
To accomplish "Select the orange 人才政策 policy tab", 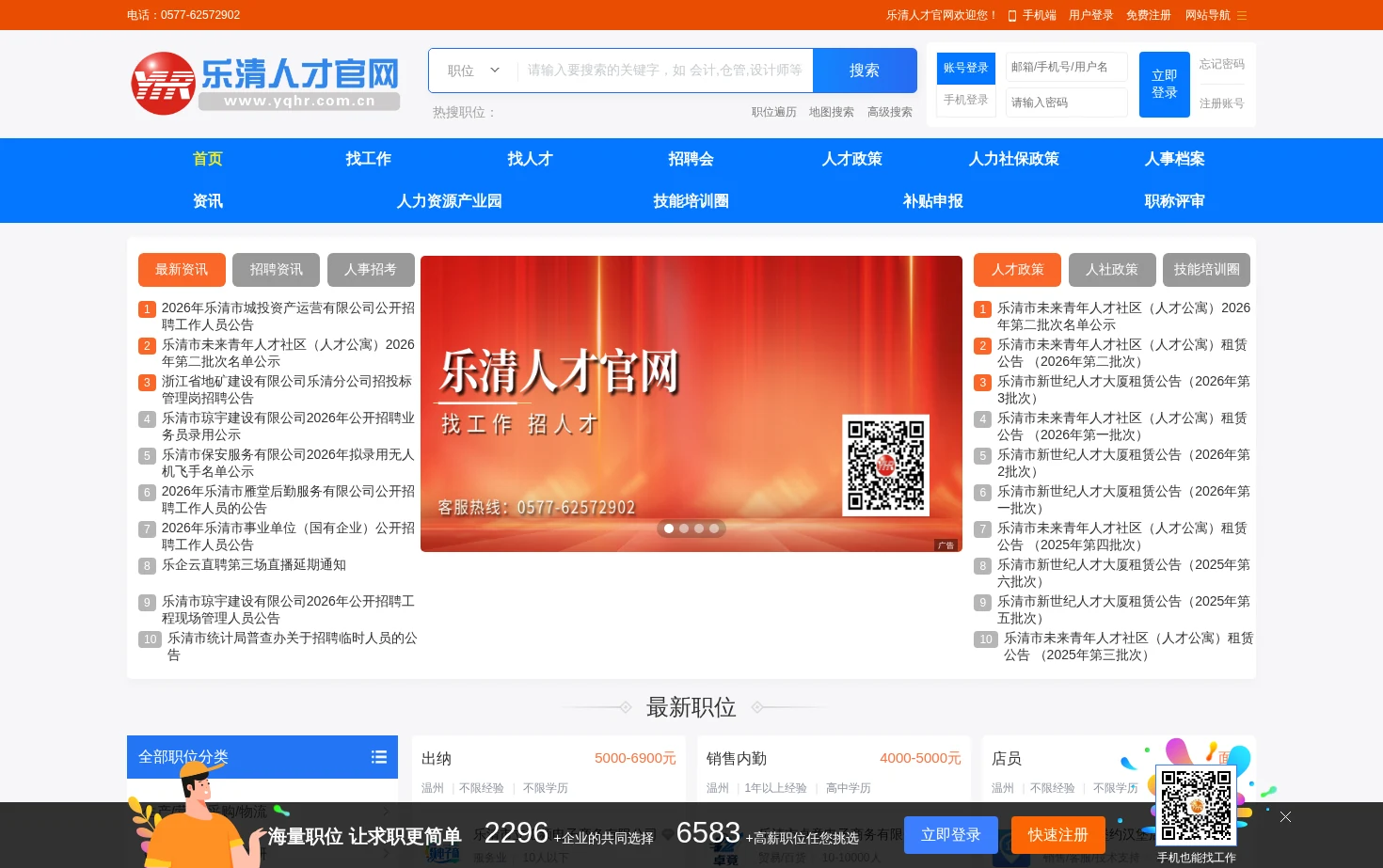I will (x=1018, y=270).
